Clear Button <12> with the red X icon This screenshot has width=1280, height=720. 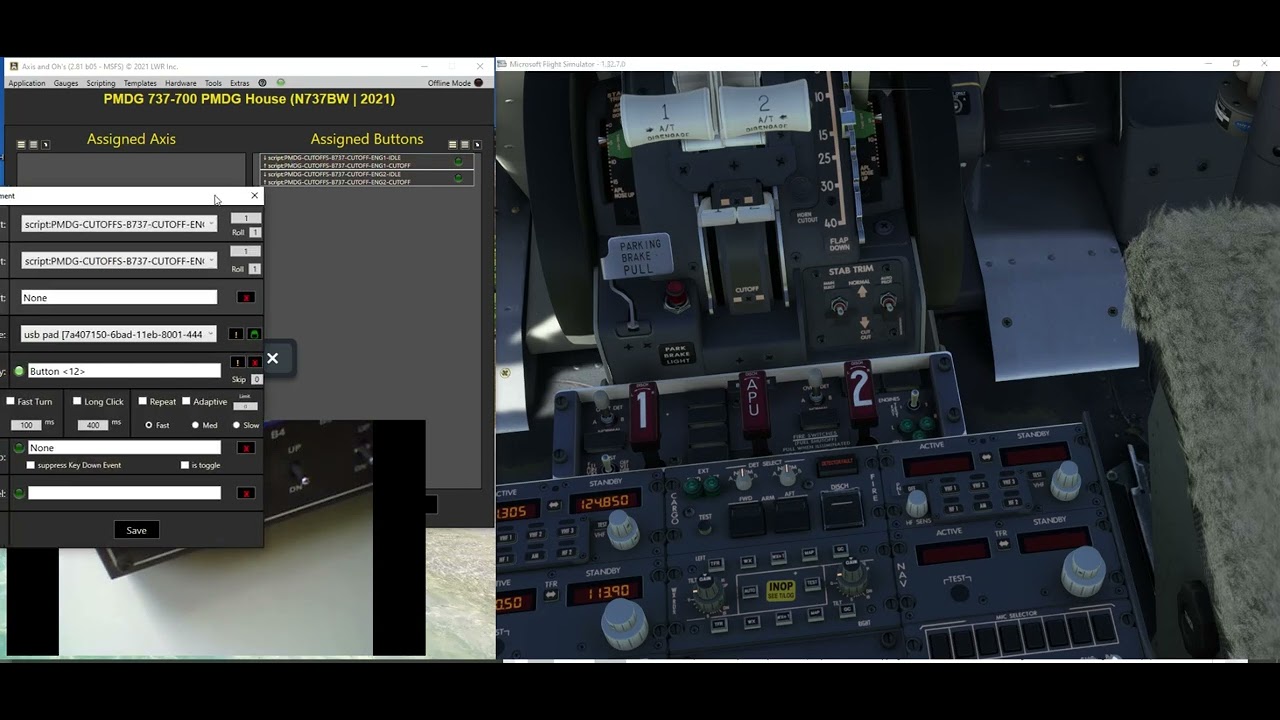[254, 362]
